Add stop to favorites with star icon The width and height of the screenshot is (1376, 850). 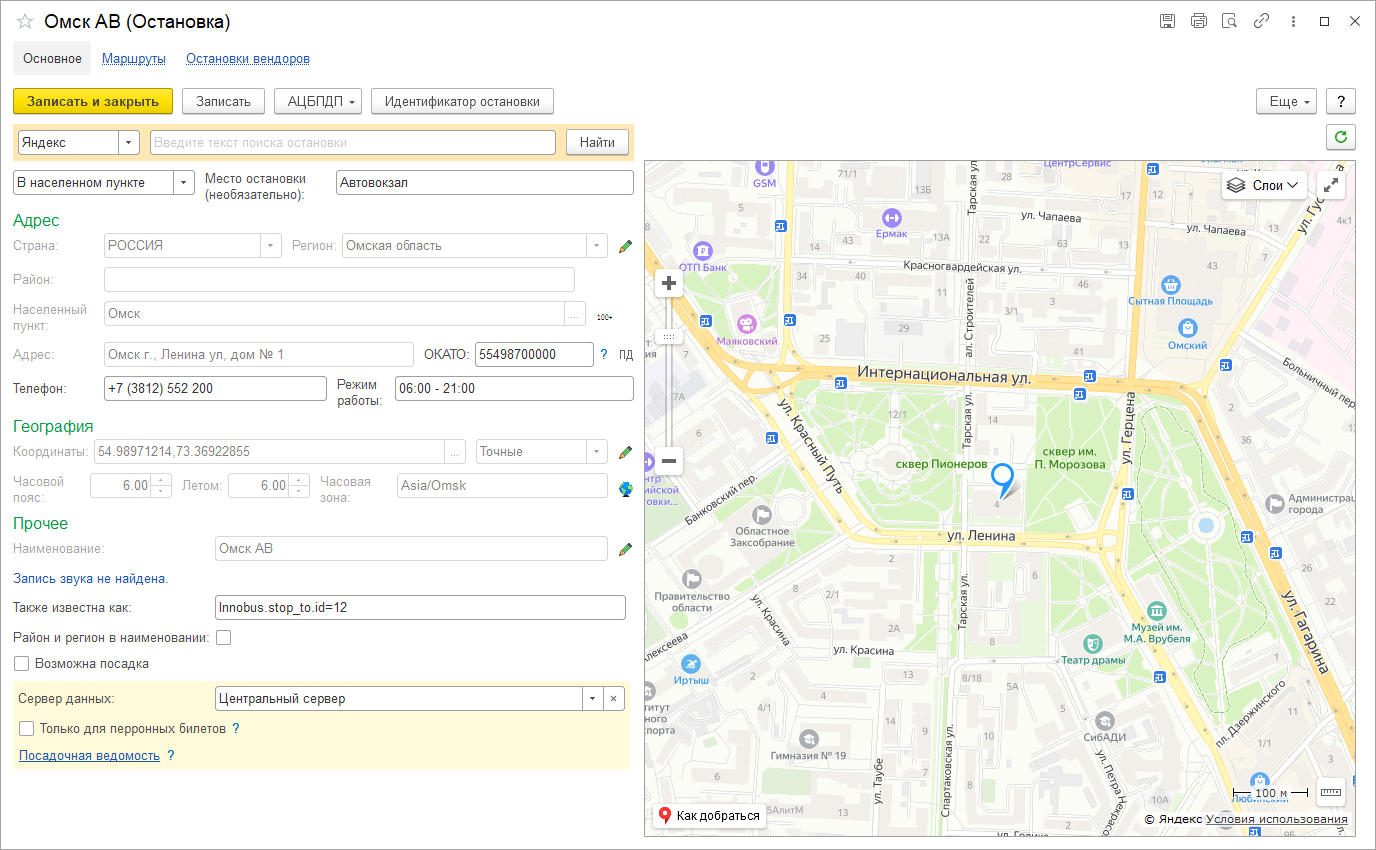25,21
